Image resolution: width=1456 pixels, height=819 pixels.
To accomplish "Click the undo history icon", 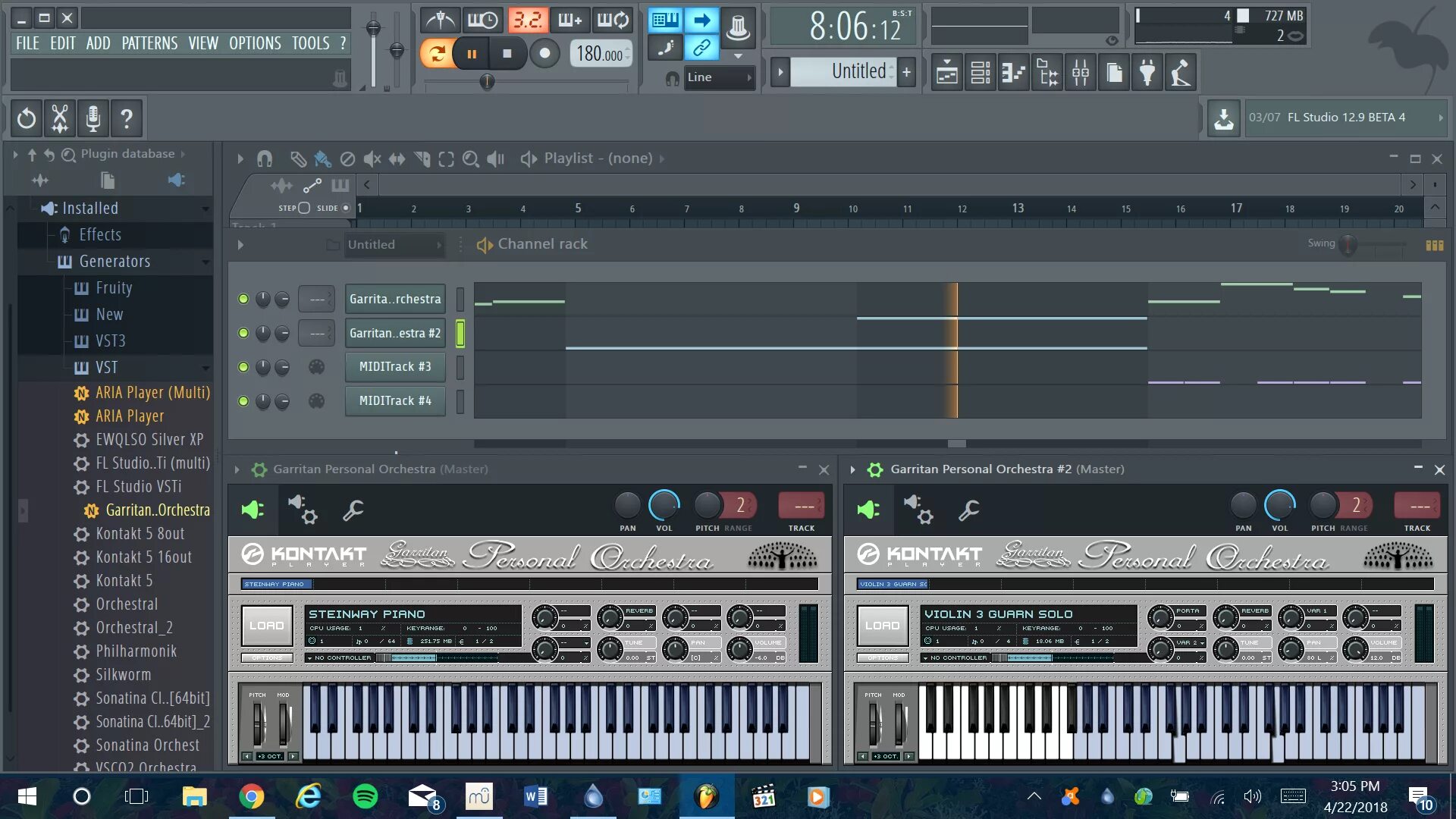I will [x=27, y=118].
